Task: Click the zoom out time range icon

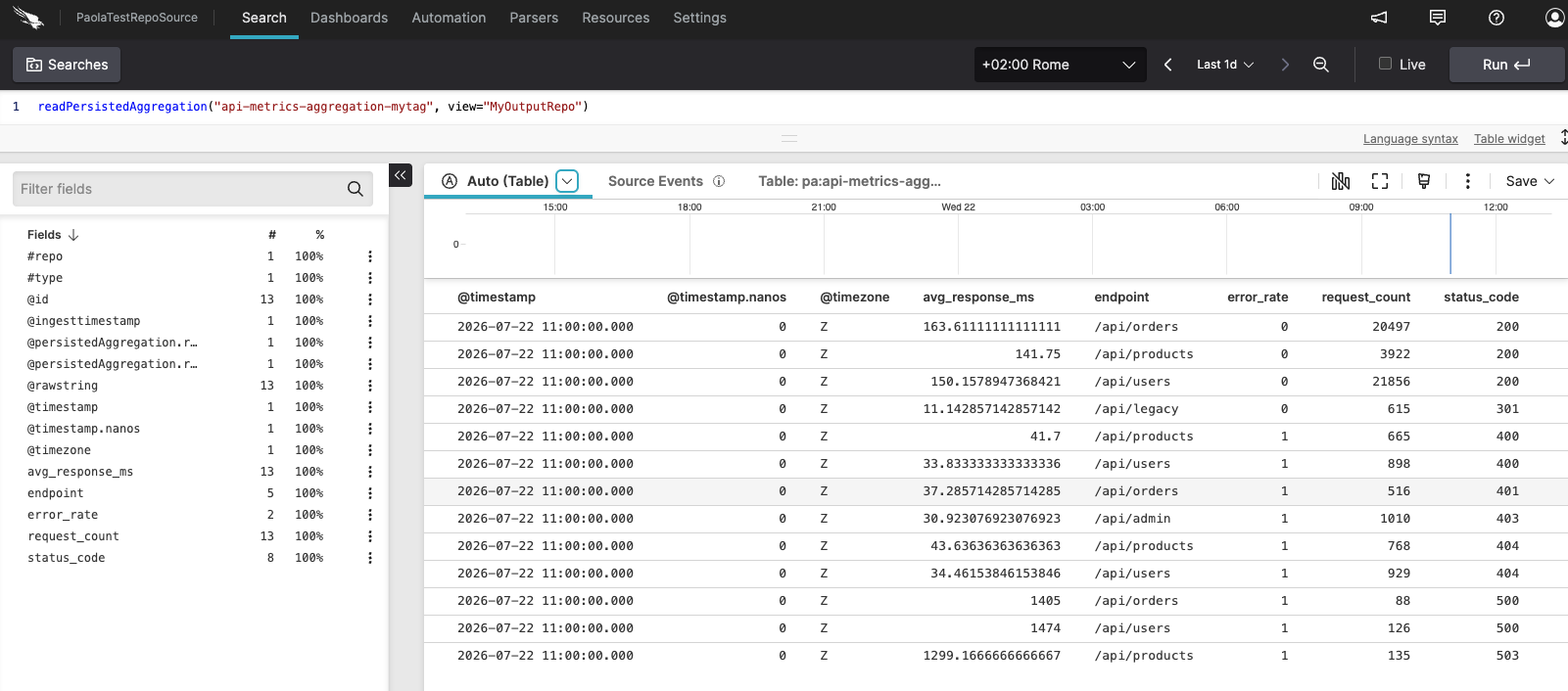Action: point(1321,65)
